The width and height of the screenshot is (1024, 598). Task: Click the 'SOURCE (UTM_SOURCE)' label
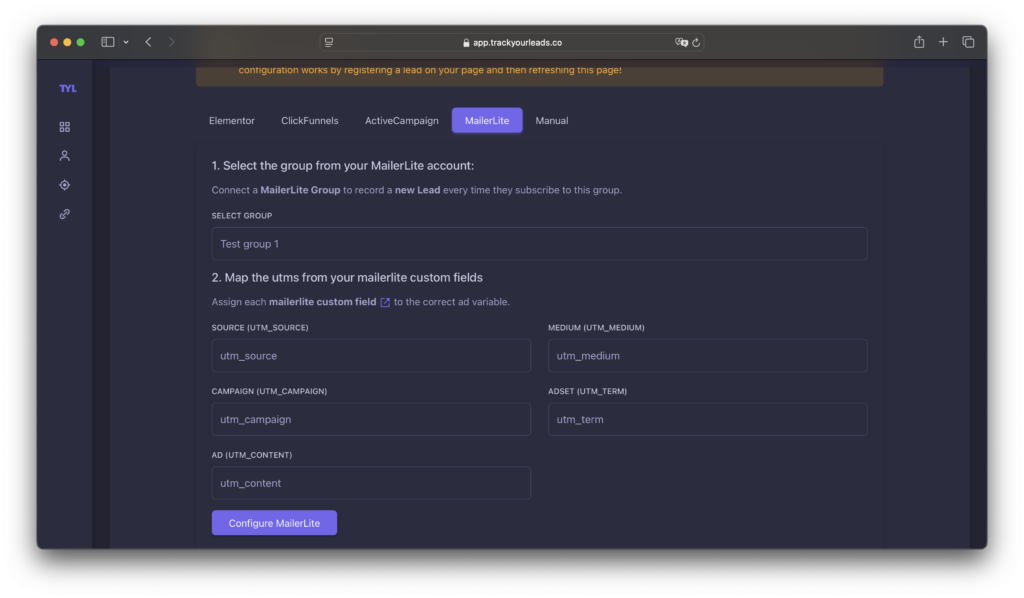[260, 328]
